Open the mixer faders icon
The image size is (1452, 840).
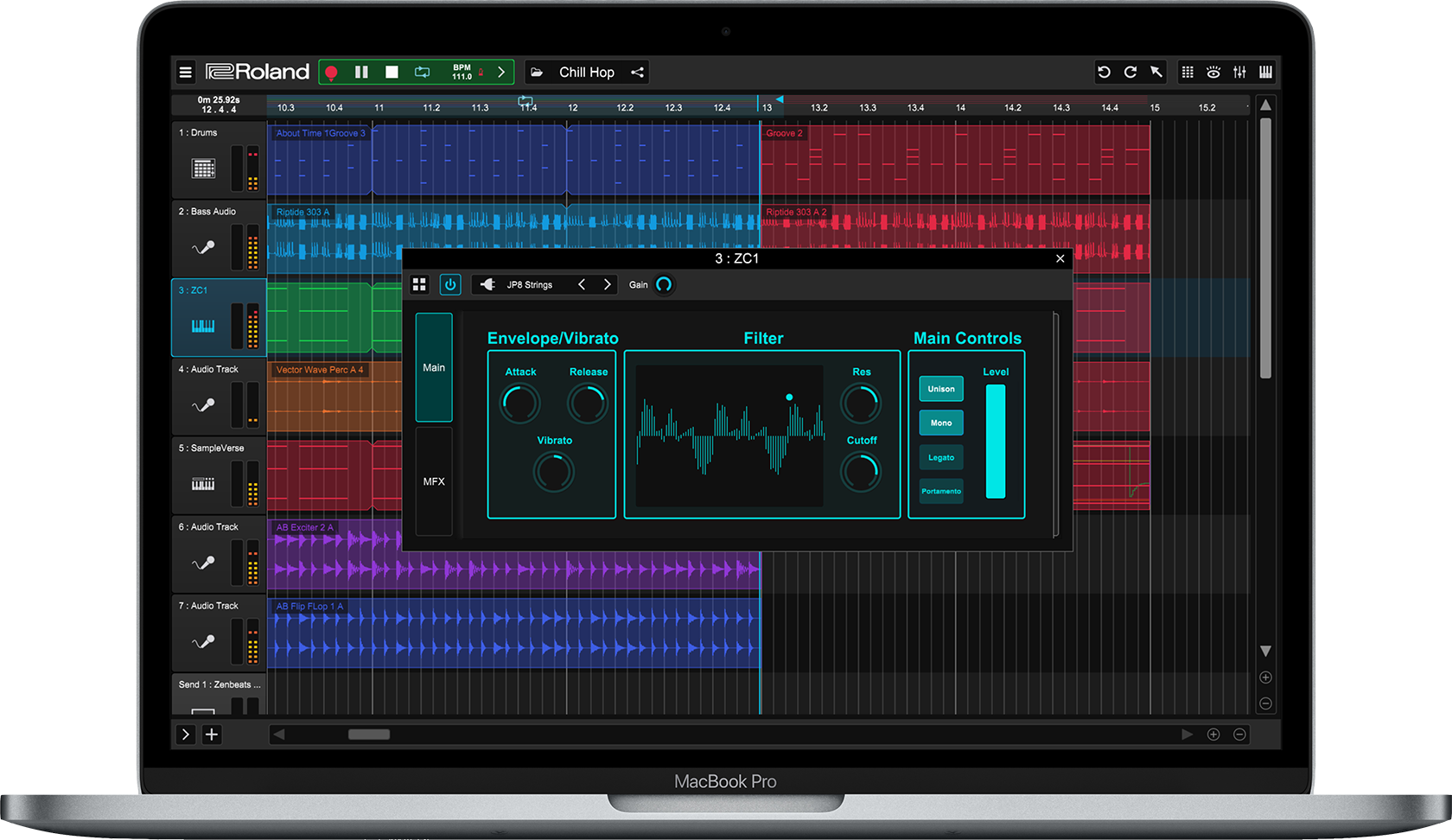[1239, 73]
